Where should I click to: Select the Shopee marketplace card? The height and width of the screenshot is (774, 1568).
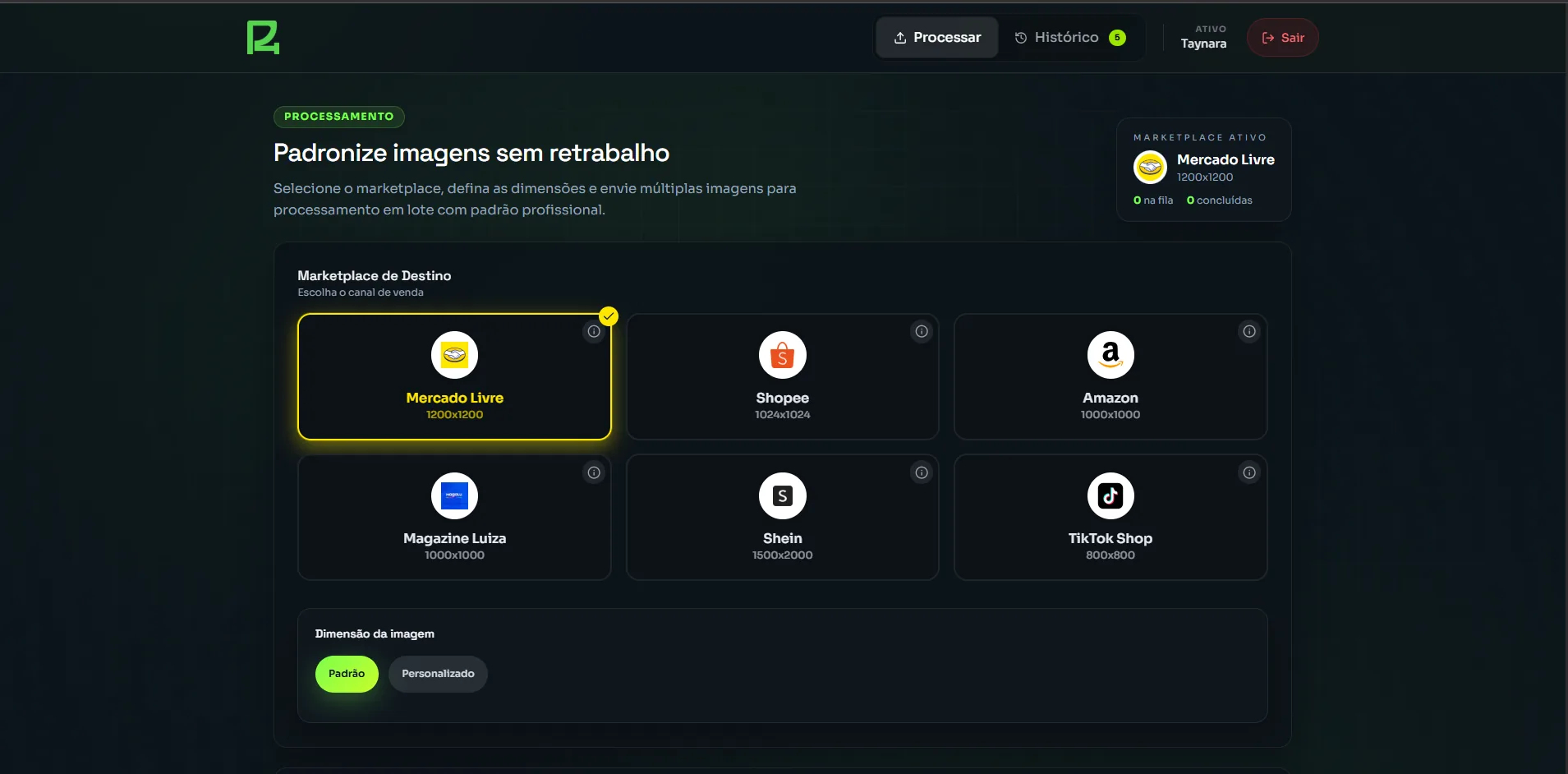coord(782,377)
